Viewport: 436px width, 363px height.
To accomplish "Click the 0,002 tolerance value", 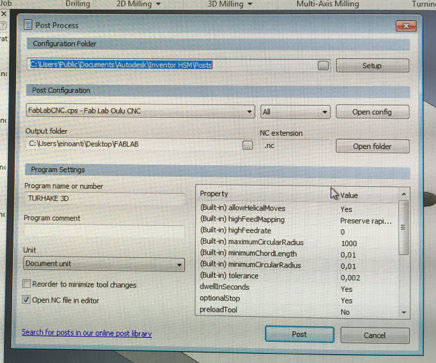I will (350, 278).
